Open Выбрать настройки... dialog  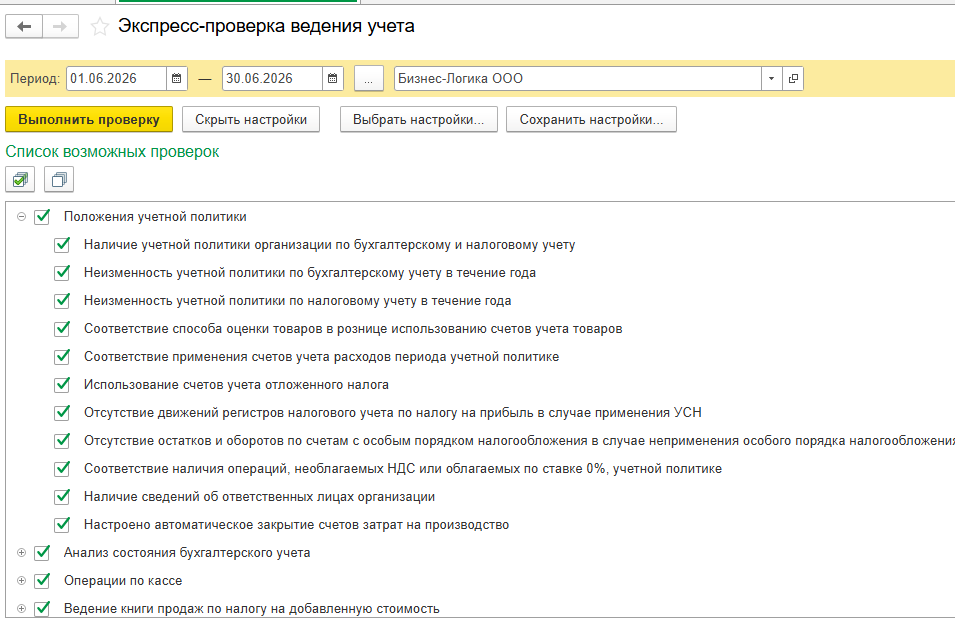418,119
